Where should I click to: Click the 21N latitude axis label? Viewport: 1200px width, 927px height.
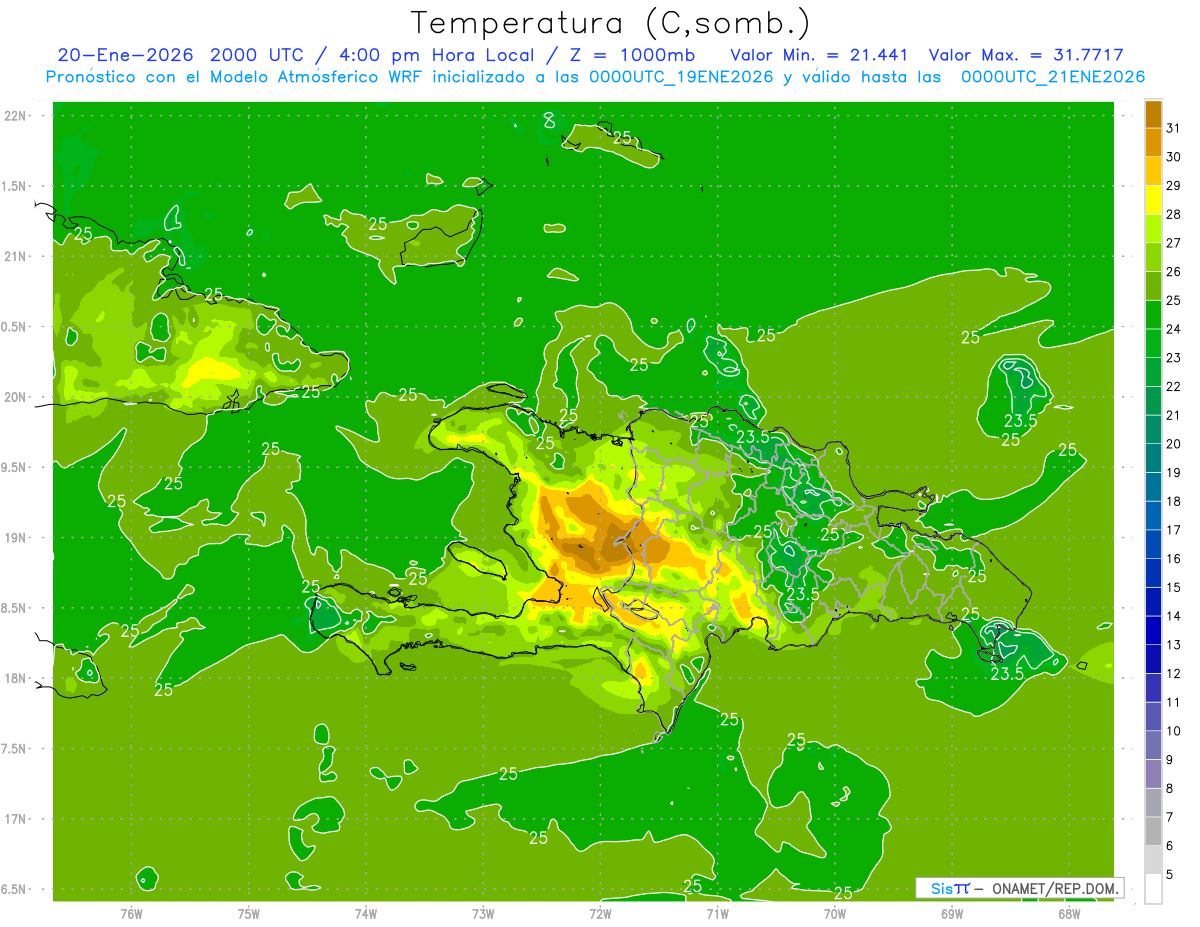[17, 256]
